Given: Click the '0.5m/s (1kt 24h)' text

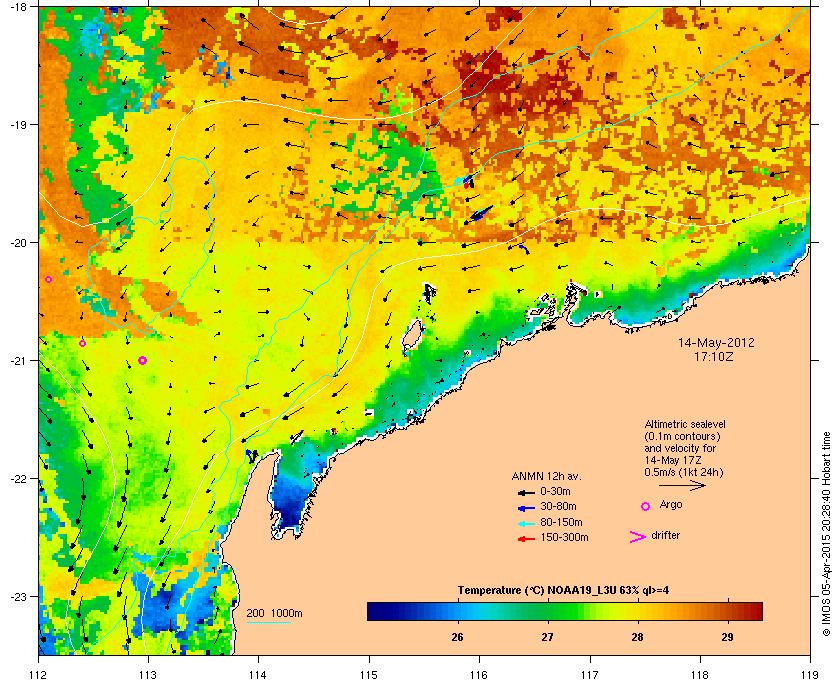Looking at the screenshot, I should 684,473.
